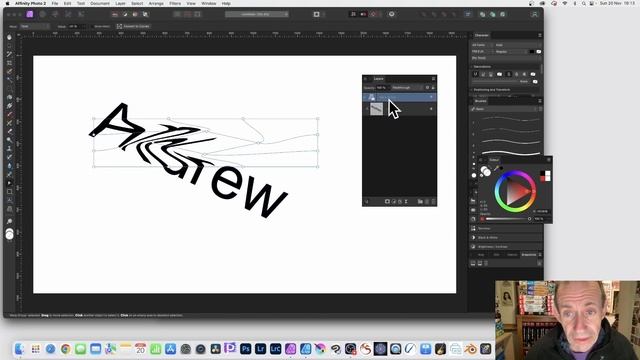Toggle the white switch beside font colour

point(539,52)
